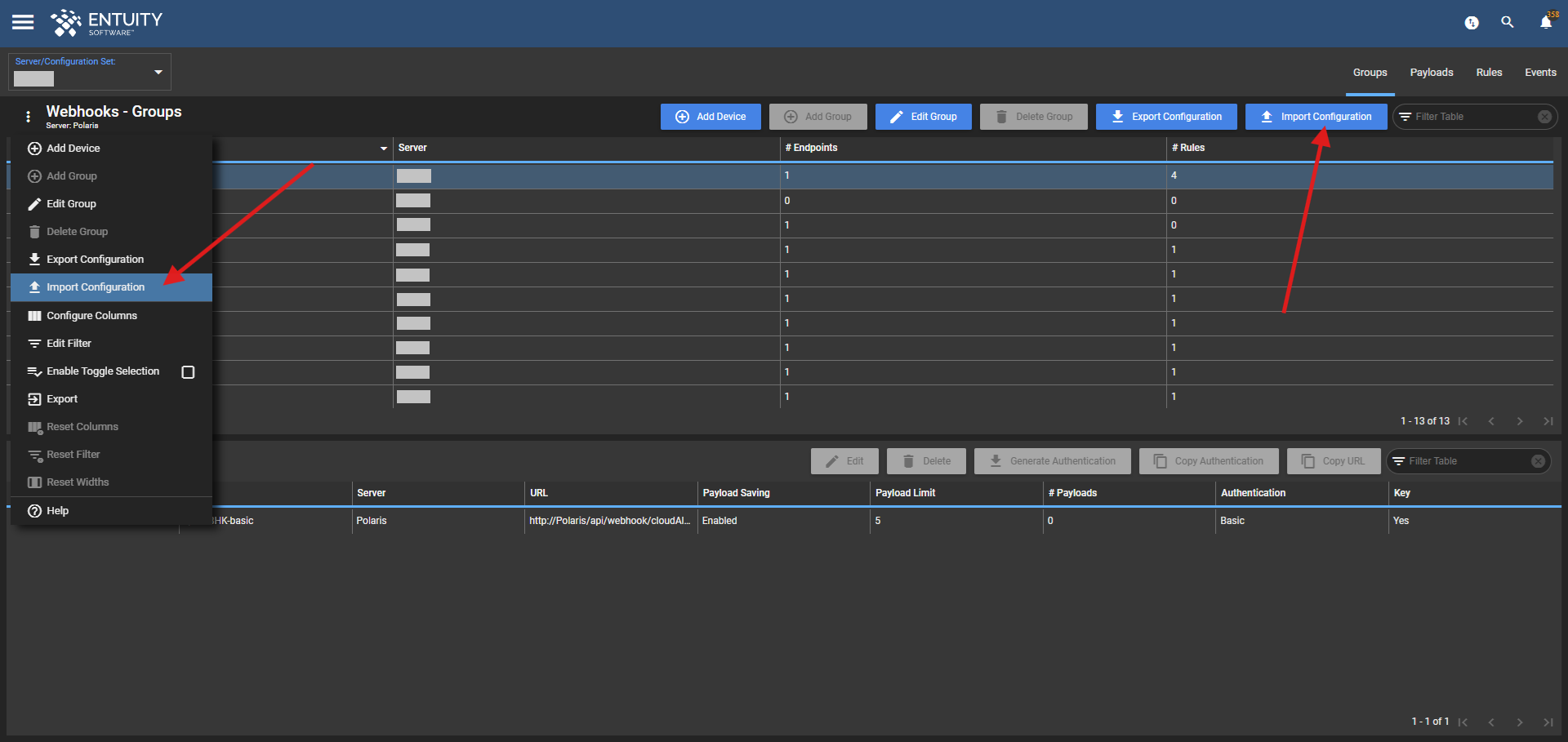Clear the groups Filter Table field
The height and width of the screenshot is (742, 1568).
pos(1544,117)
